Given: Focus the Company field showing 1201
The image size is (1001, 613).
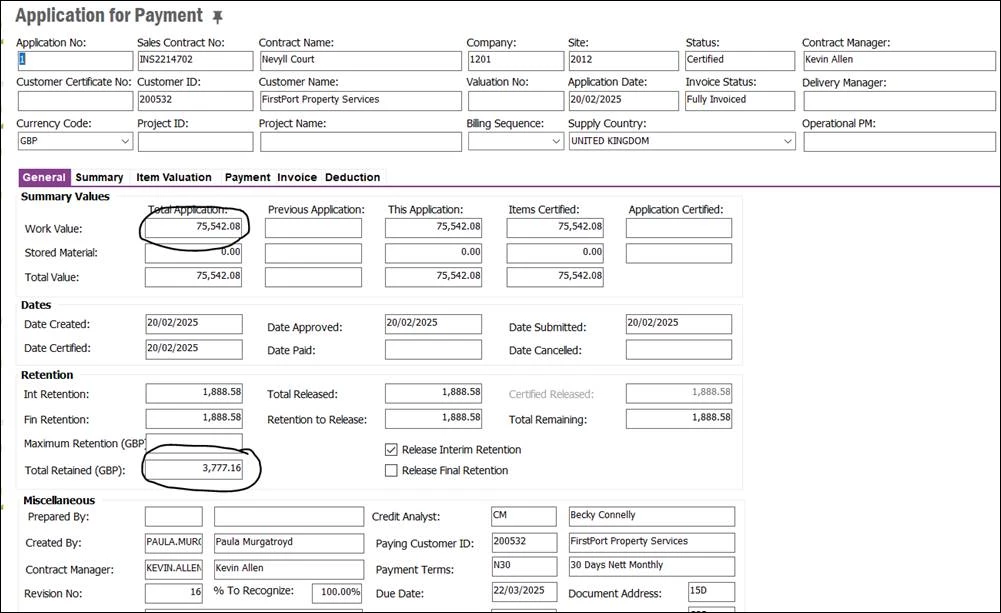Looking at the screenshot, I should (x=516, y=61).
